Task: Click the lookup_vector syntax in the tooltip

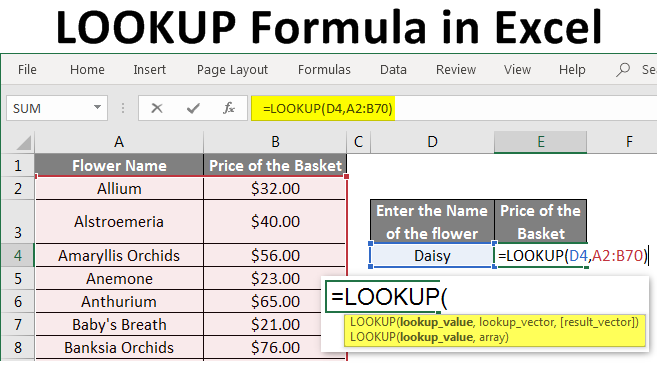Action: (x=517, y=322)
